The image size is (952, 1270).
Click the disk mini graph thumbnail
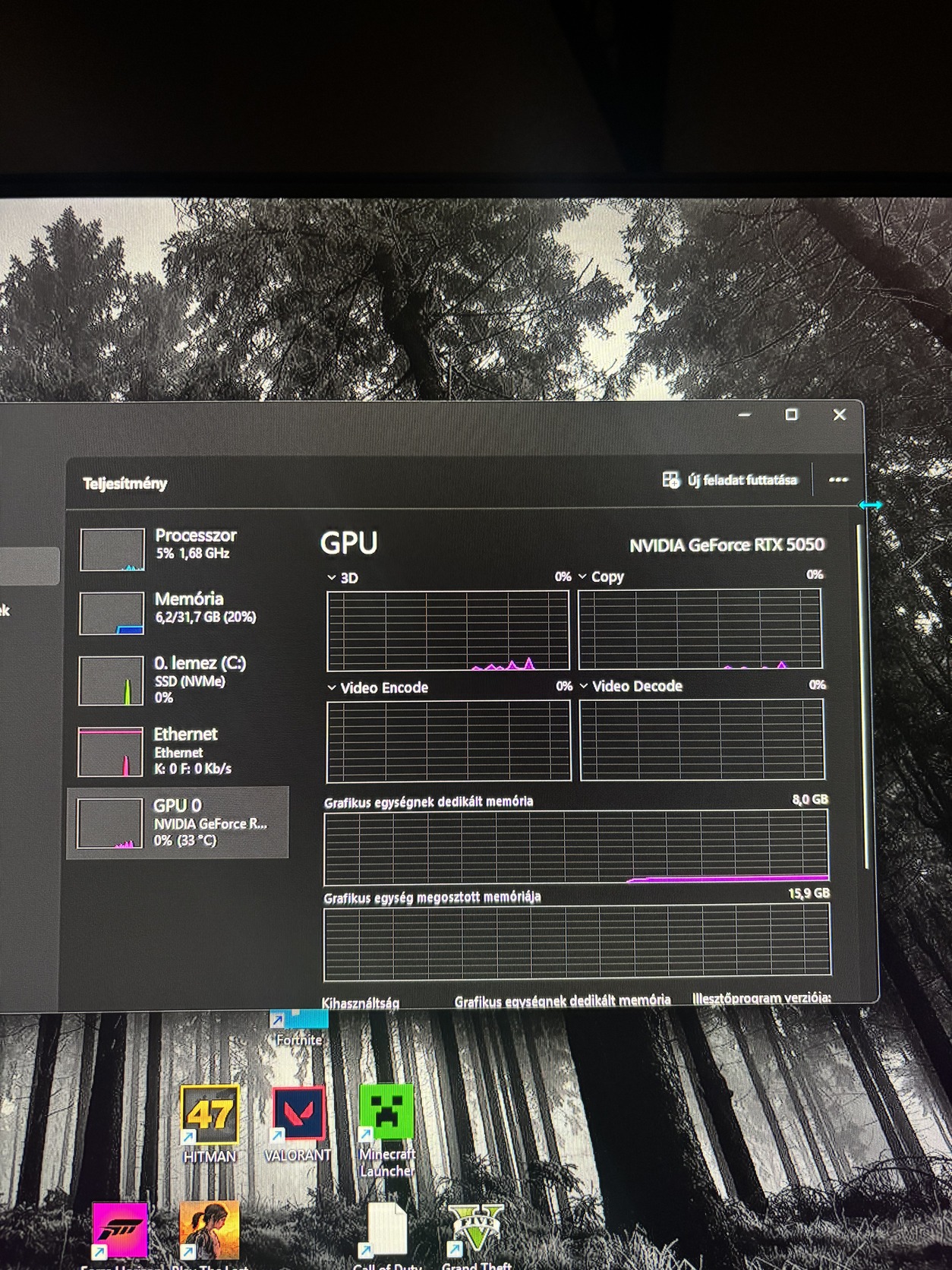(x=111, y=681)
